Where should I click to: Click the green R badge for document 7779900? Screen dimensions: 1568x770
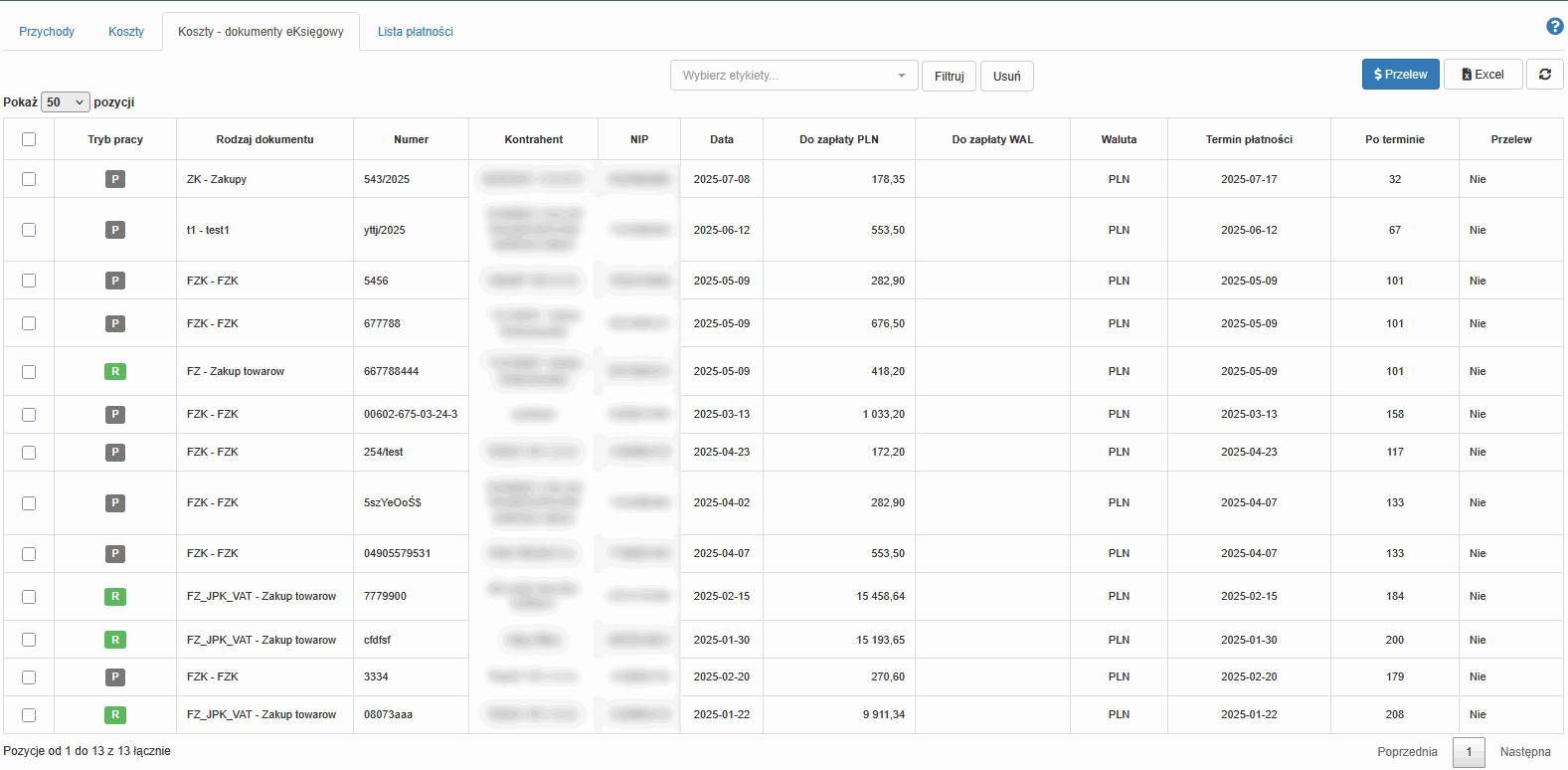(115, 597)
